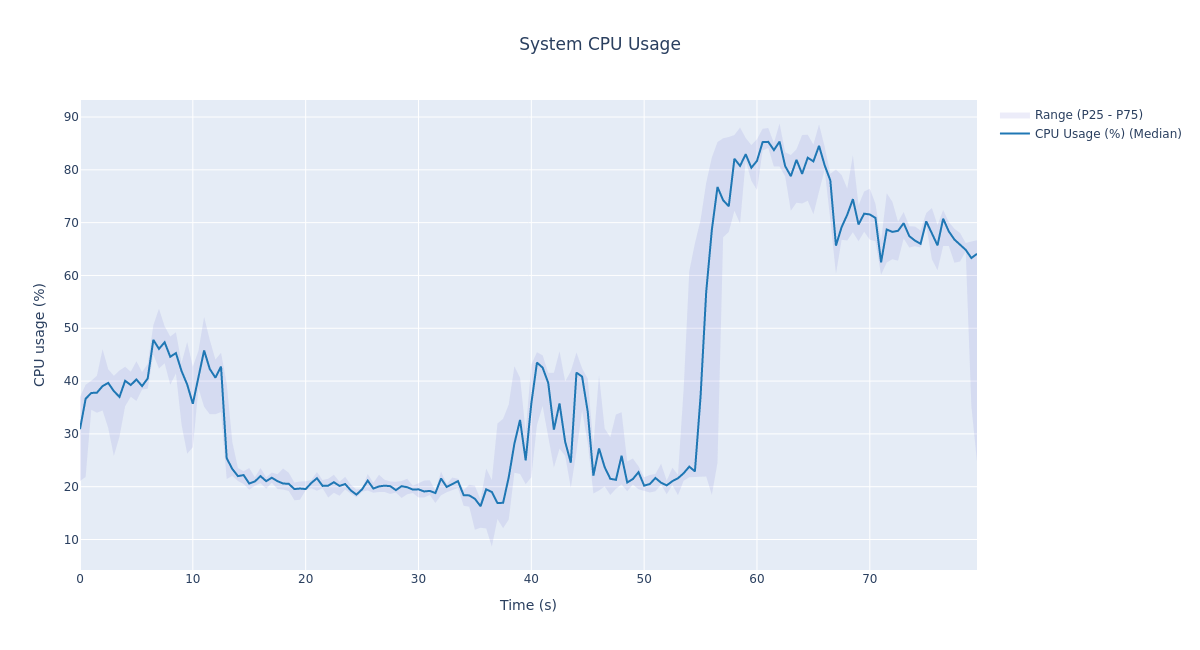Viewport: 1200px width, 650px height.
Task: Click the blue Median line legend swatch
Action: [1014, 134]
